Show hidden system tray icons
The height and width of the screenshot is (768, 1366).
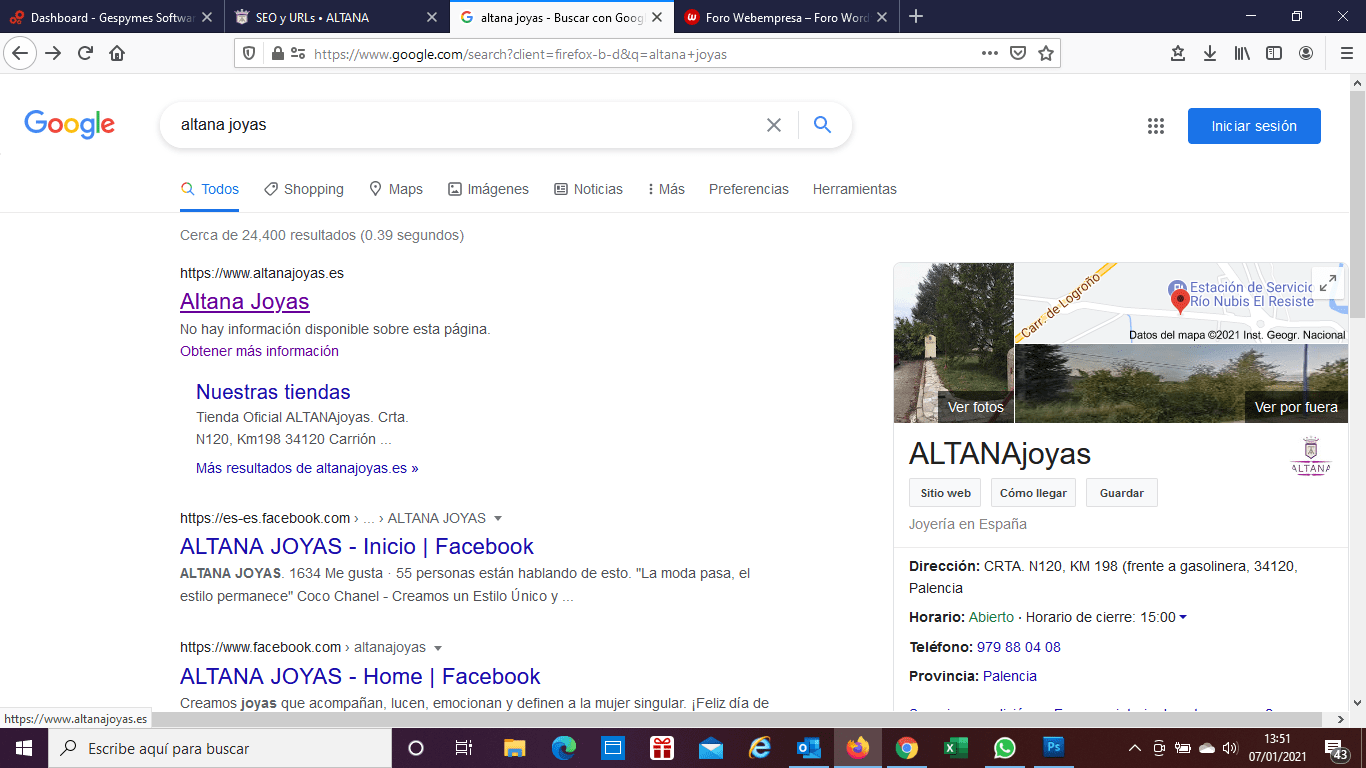(1135, 748)
